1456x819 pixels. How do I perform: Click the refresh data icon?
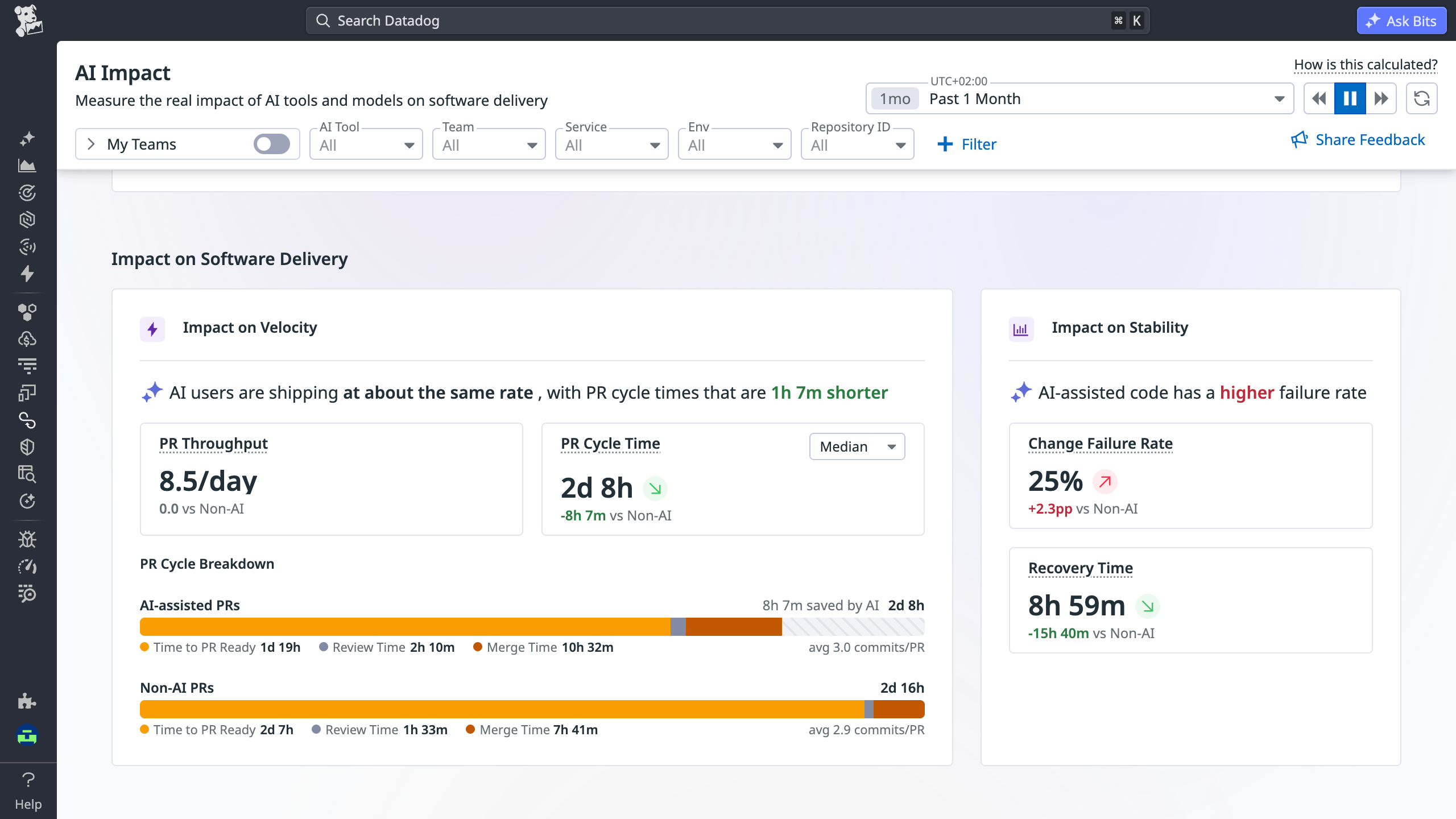[1422, 98]
